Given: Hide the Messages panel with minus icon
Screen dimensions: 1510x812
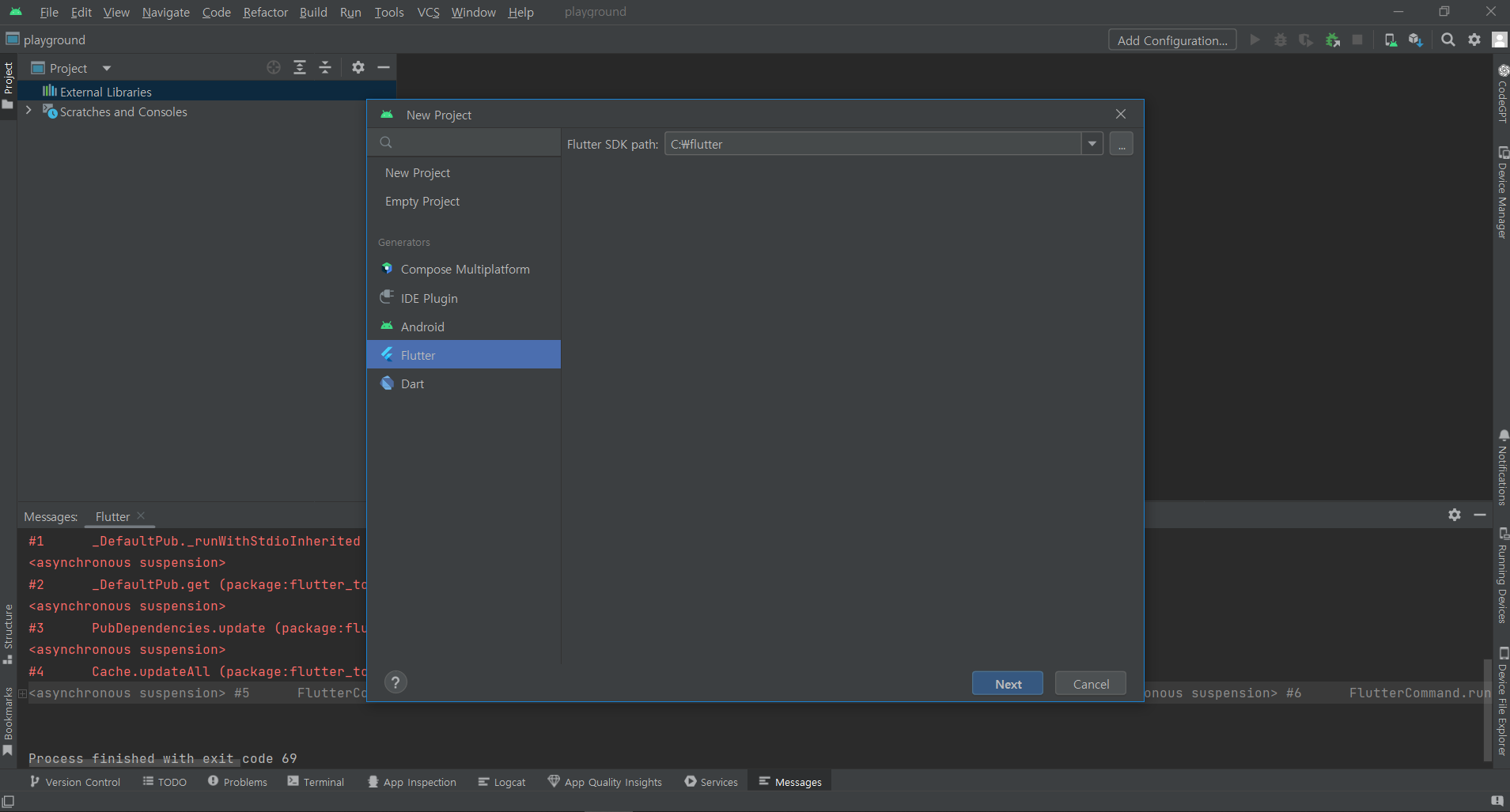Looking at the screenshot, I should [x=1480, y=515].
